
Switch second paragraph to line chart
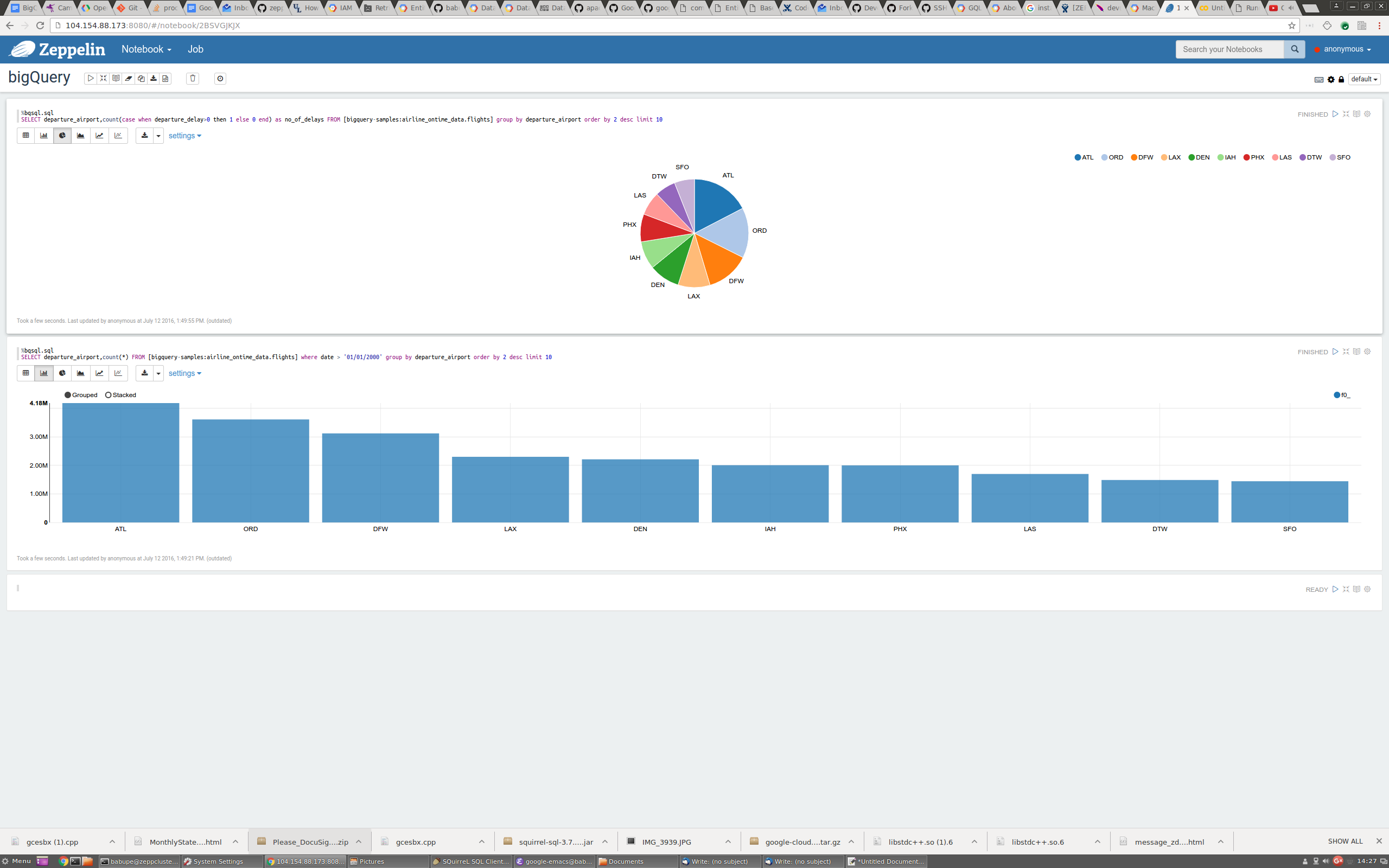point(99,373)
